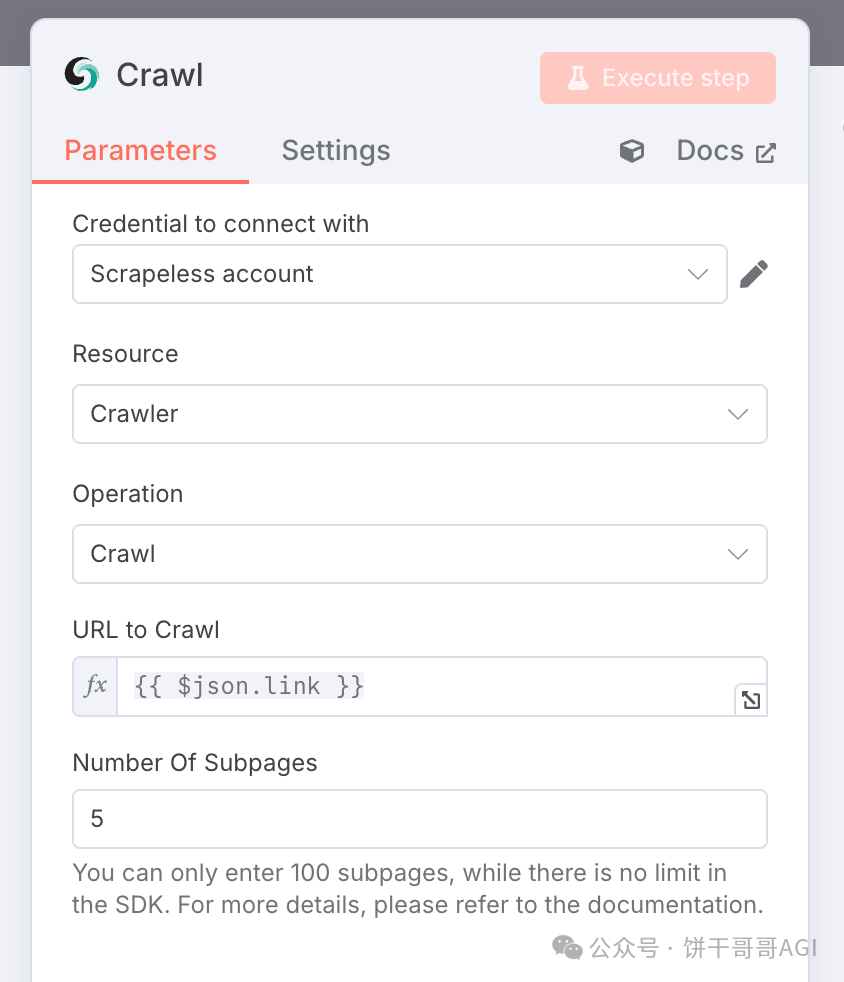The height and width of the screenshot is (982, 844).
Task: Run the Execute step button
Action: point(657,78)
